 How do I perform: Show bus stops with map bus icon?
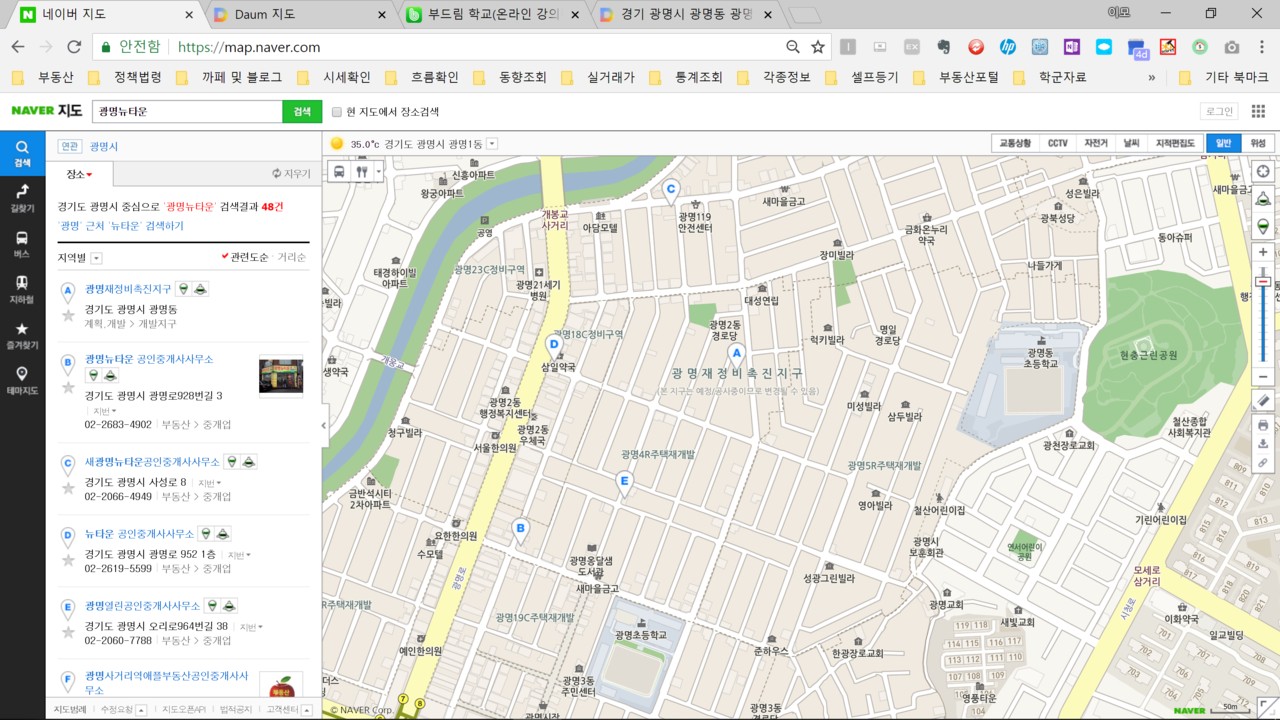click(x=339, y=171)
